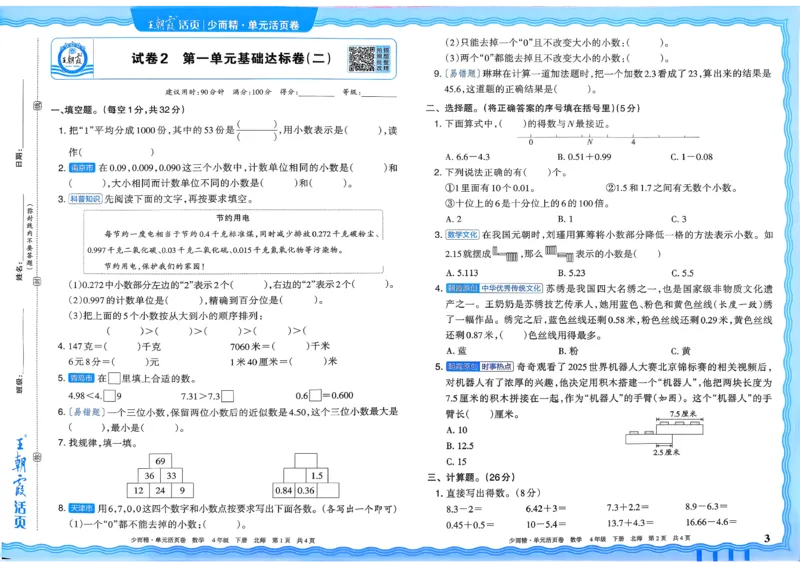
Task: Click the 时事热点 tag on choice question 5
Action: click(496, 366)
